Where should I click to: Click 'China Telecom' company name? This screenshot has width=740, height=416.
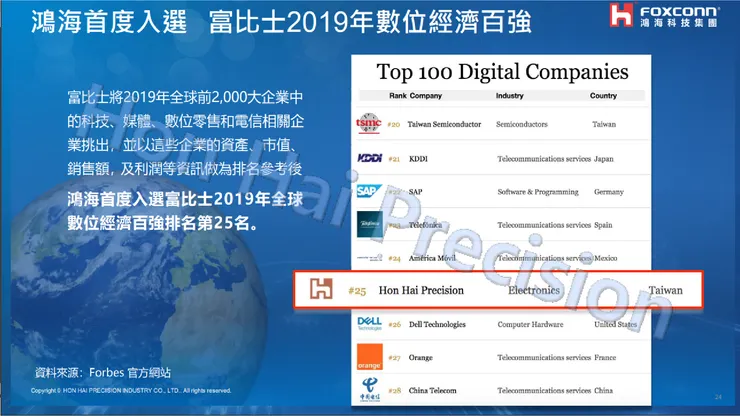[x=432, y=391]
